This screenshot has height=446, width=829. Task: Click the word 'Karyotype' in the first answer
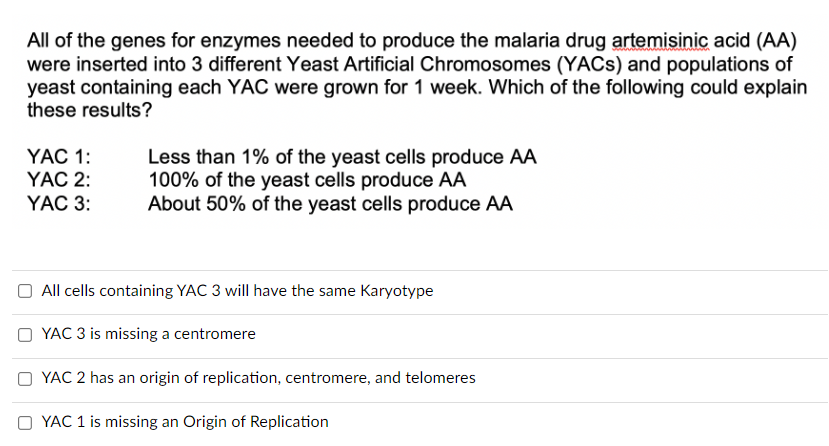[397, 291]
